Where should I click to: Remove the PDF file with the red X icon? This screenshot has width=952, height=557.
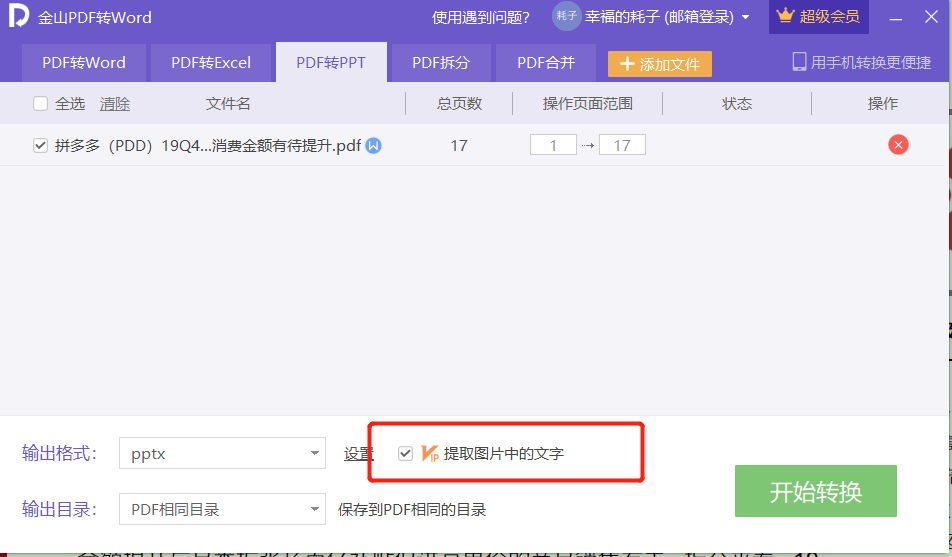tap(898, 145)
